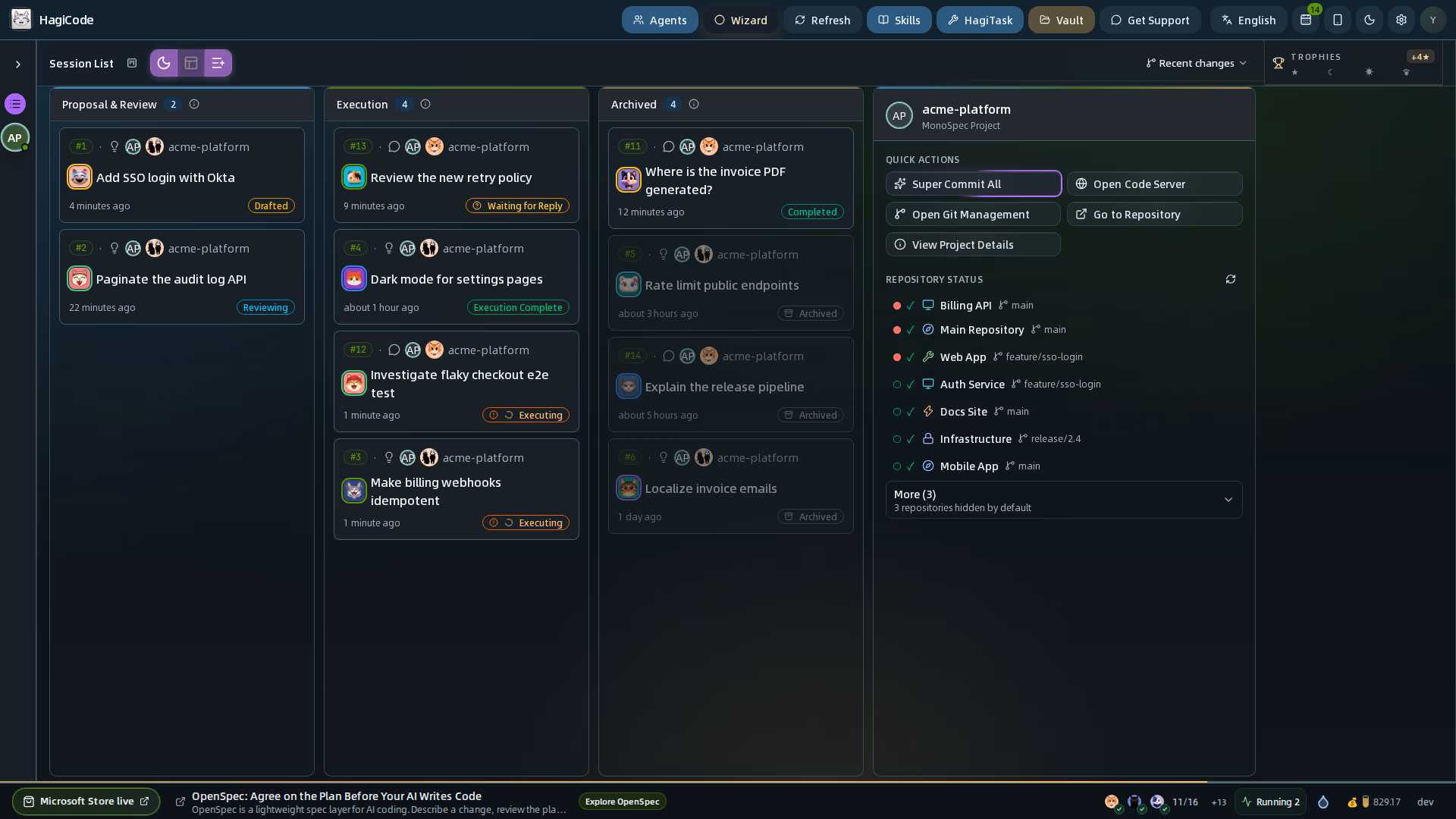Toggle the layout panel button in Session List toolbar

point(191,63)
